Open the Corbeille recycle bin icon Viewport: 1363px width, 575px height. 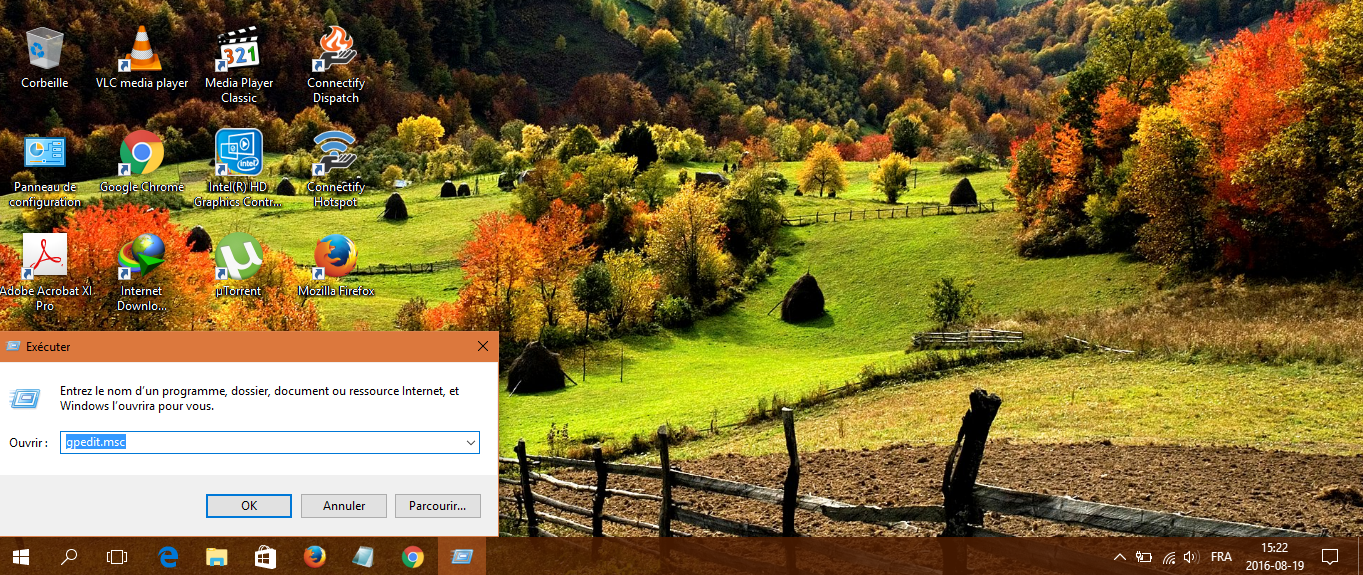coord(45,57)
